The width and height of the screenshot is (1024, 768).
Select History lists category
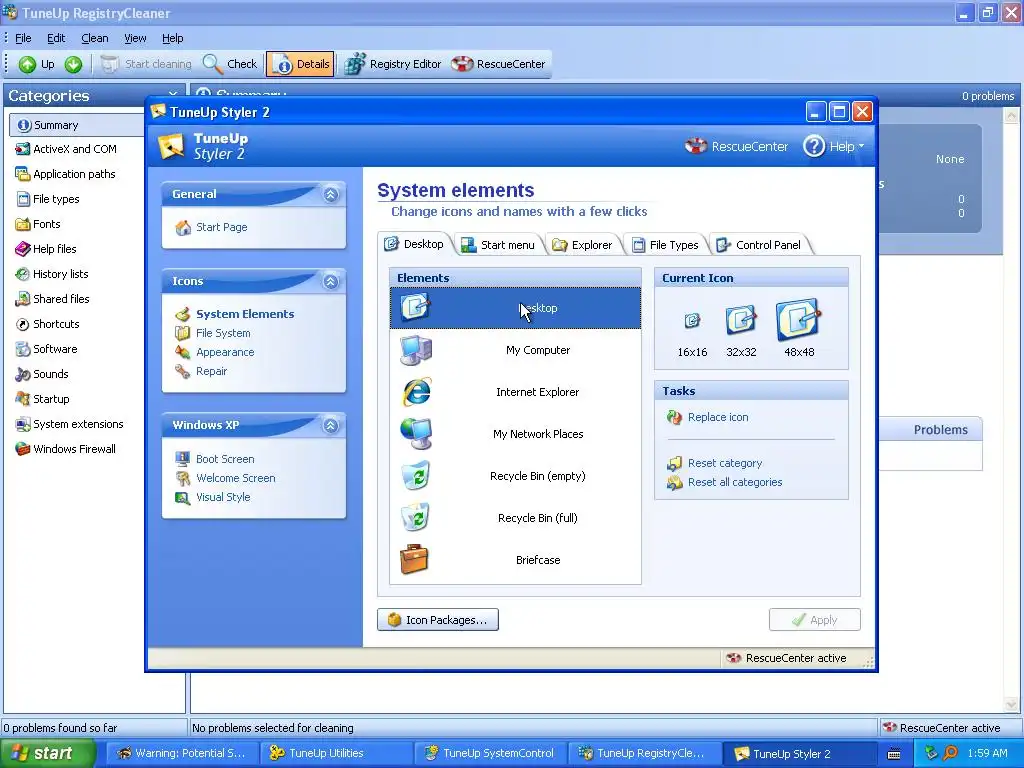point(52,274)
